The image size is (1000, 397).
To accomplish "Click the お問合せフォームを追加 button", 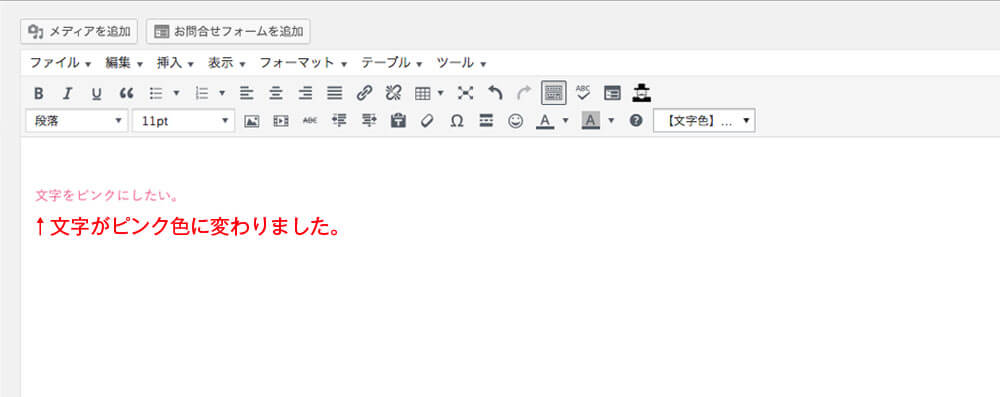I will tap(228, 31).
